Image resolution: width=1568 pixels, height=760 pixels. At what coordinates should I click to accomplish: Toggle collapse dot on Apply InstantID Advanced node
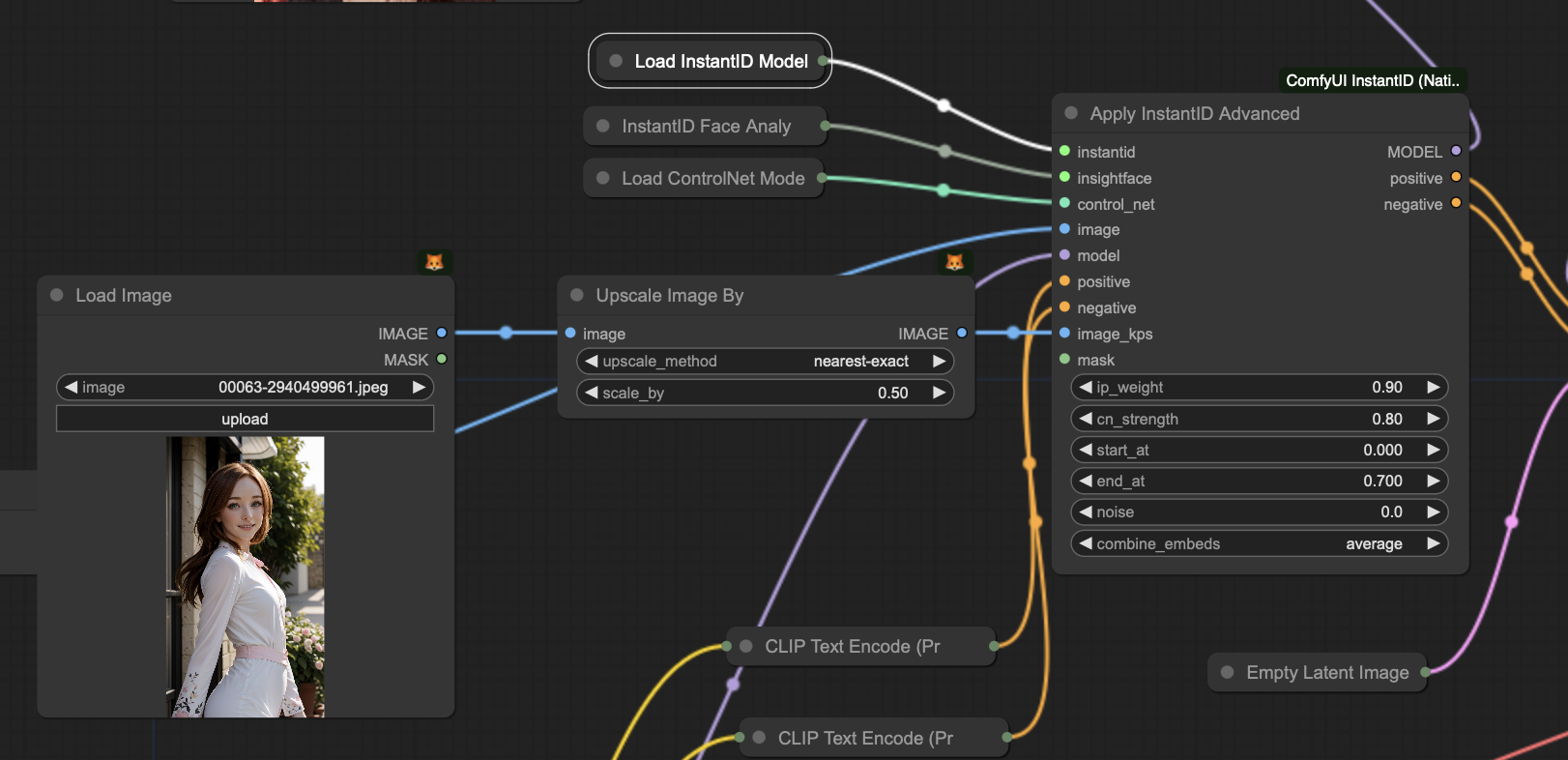[x=1071, y=113]
